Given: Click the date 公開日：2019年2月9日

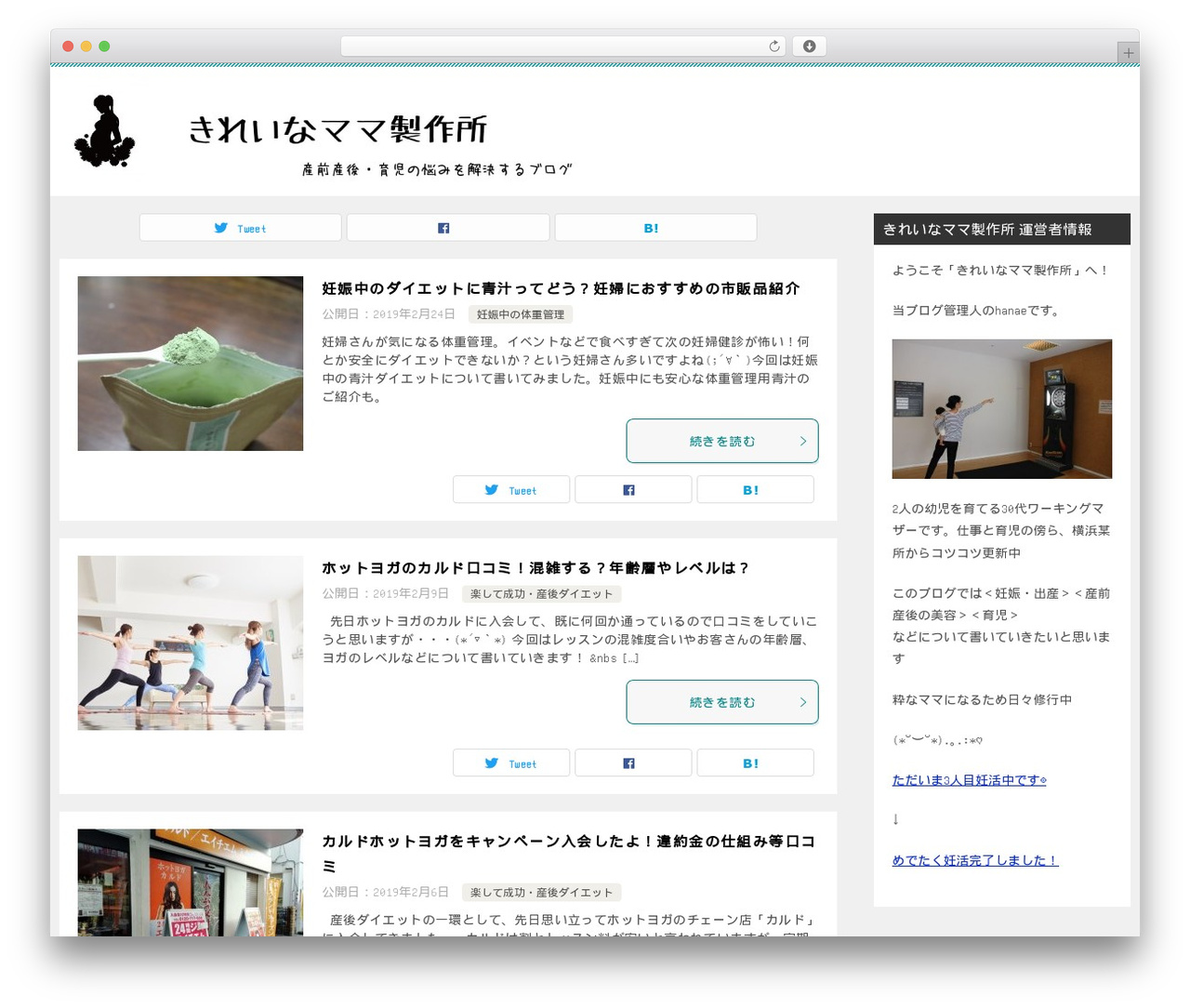Looking at the screenshot, I should coord(385,593).
